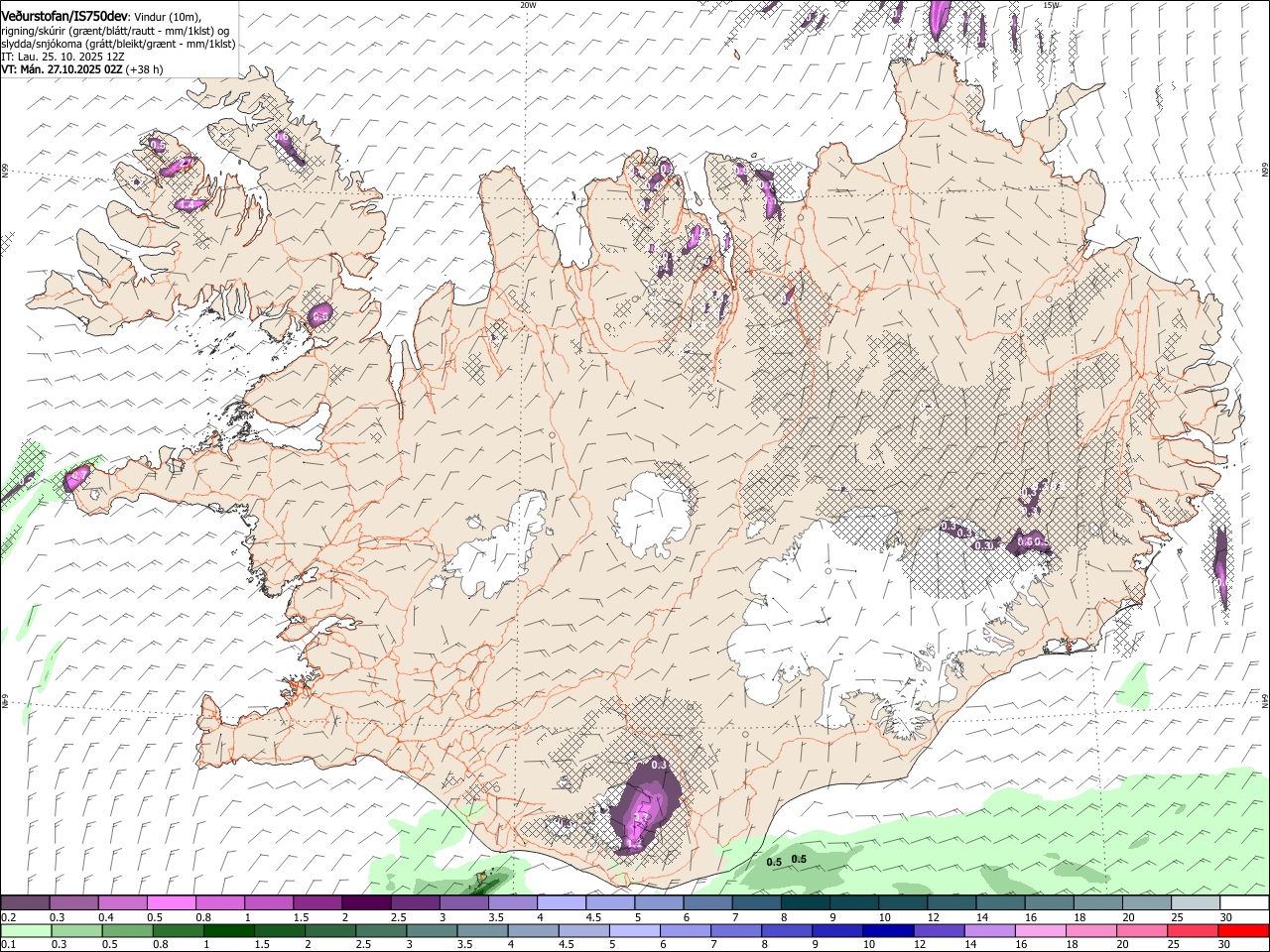Pick the light grey 25 swatch in snow scale
The height and width of the screenshot is (952, 1270).
[1196, 903]
